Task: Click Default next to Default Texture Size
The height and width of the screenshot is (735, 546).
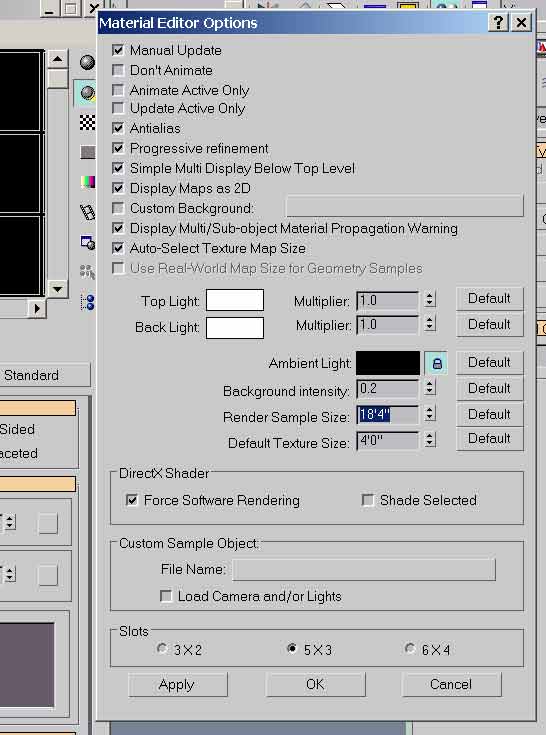Action: tap(489, 439)
